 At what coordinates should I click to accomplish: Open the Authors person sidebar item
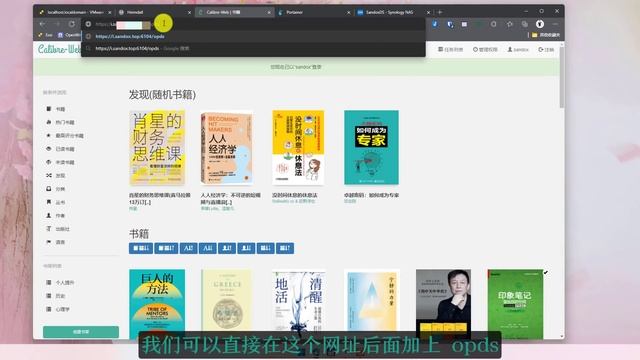(56, 216)
